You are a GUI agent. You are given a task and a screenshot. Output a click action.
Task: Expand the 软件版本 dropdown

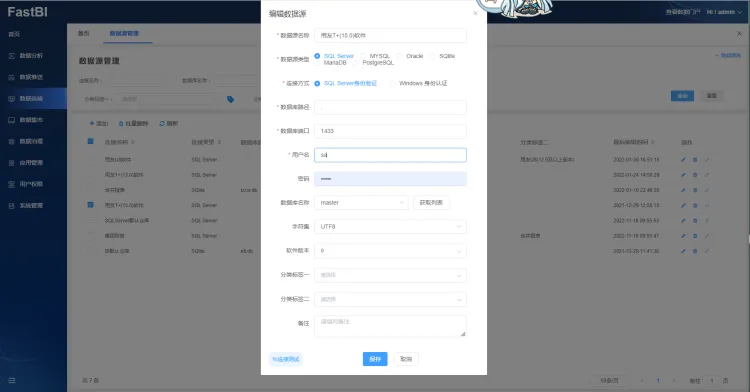[390, 250]
